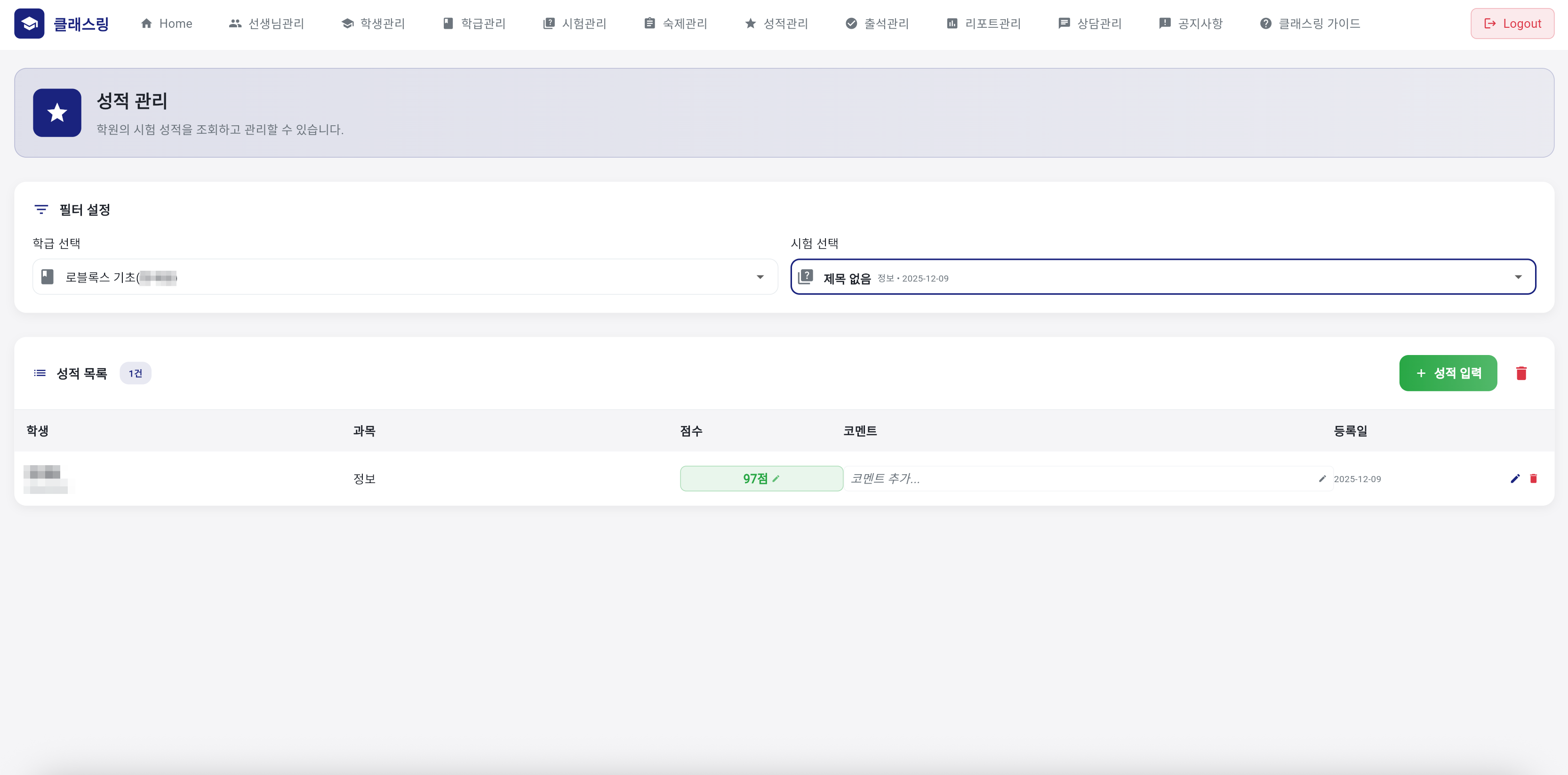Click the list icon next to 성적 목록
Image resolution: width=1568 pixels, height=775 pixels.
click(40, 373)
